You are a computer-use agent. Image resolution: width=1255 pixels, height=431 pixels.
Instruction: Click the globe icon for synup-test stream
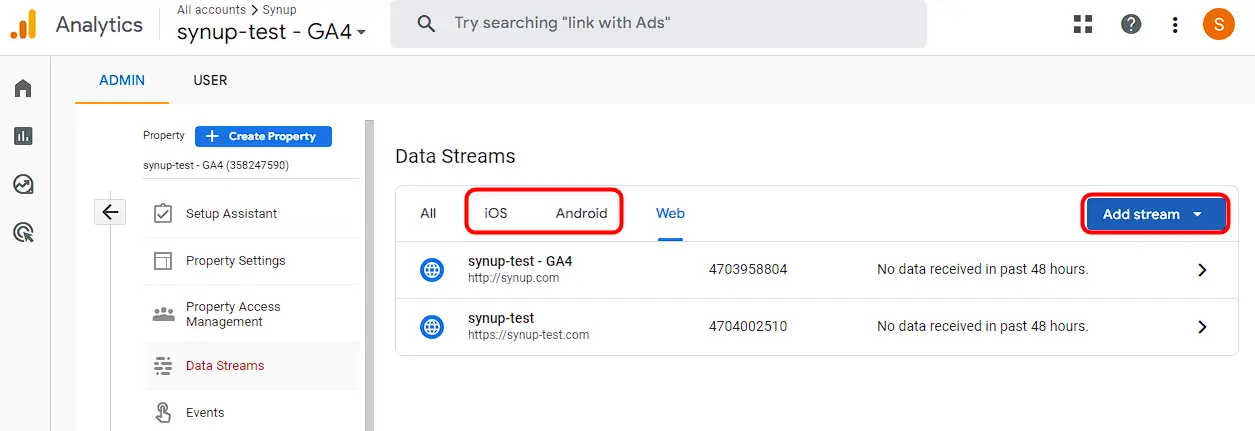(431, 326)
